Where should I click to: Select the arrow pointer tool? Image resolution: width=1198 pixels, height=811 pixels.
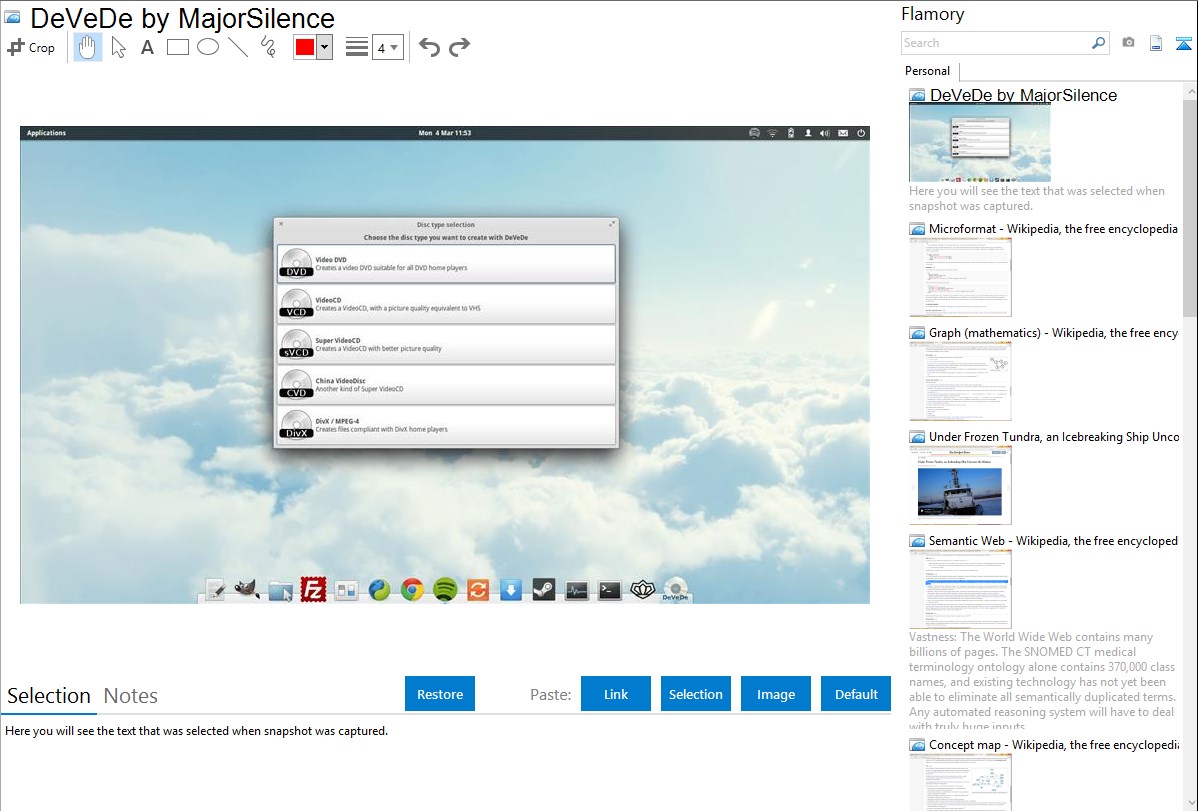pyautogui.click(x=118, y=47)
